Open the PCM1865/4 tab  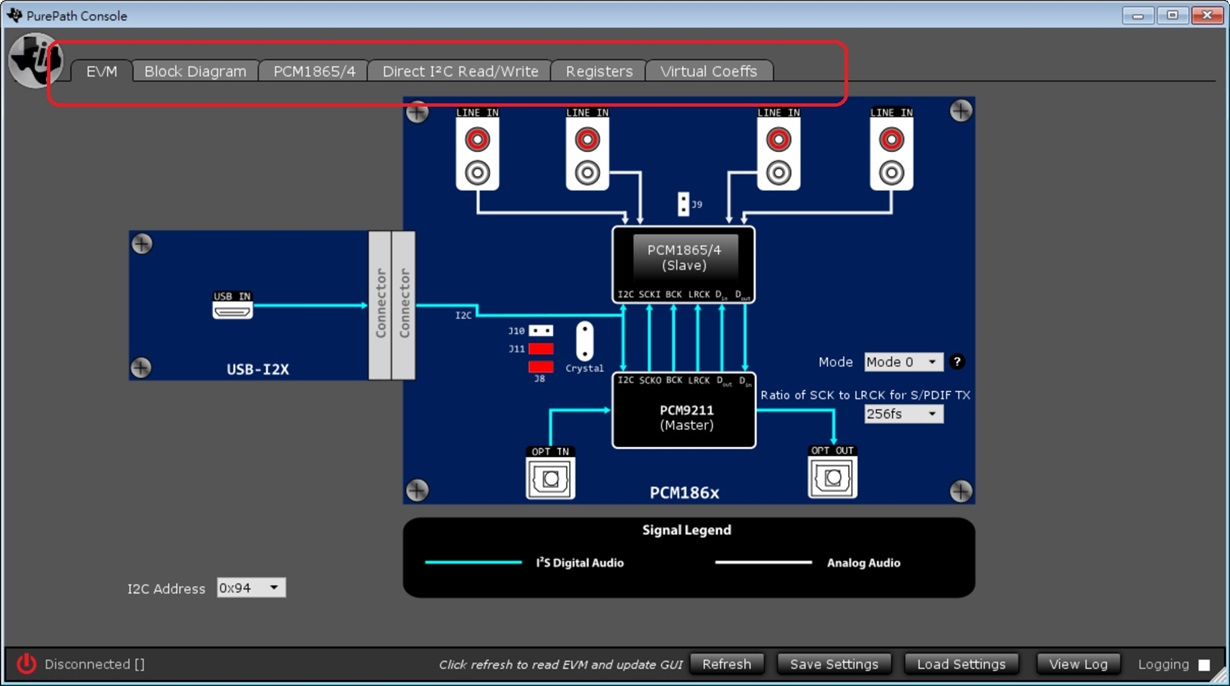pos(314,71)
